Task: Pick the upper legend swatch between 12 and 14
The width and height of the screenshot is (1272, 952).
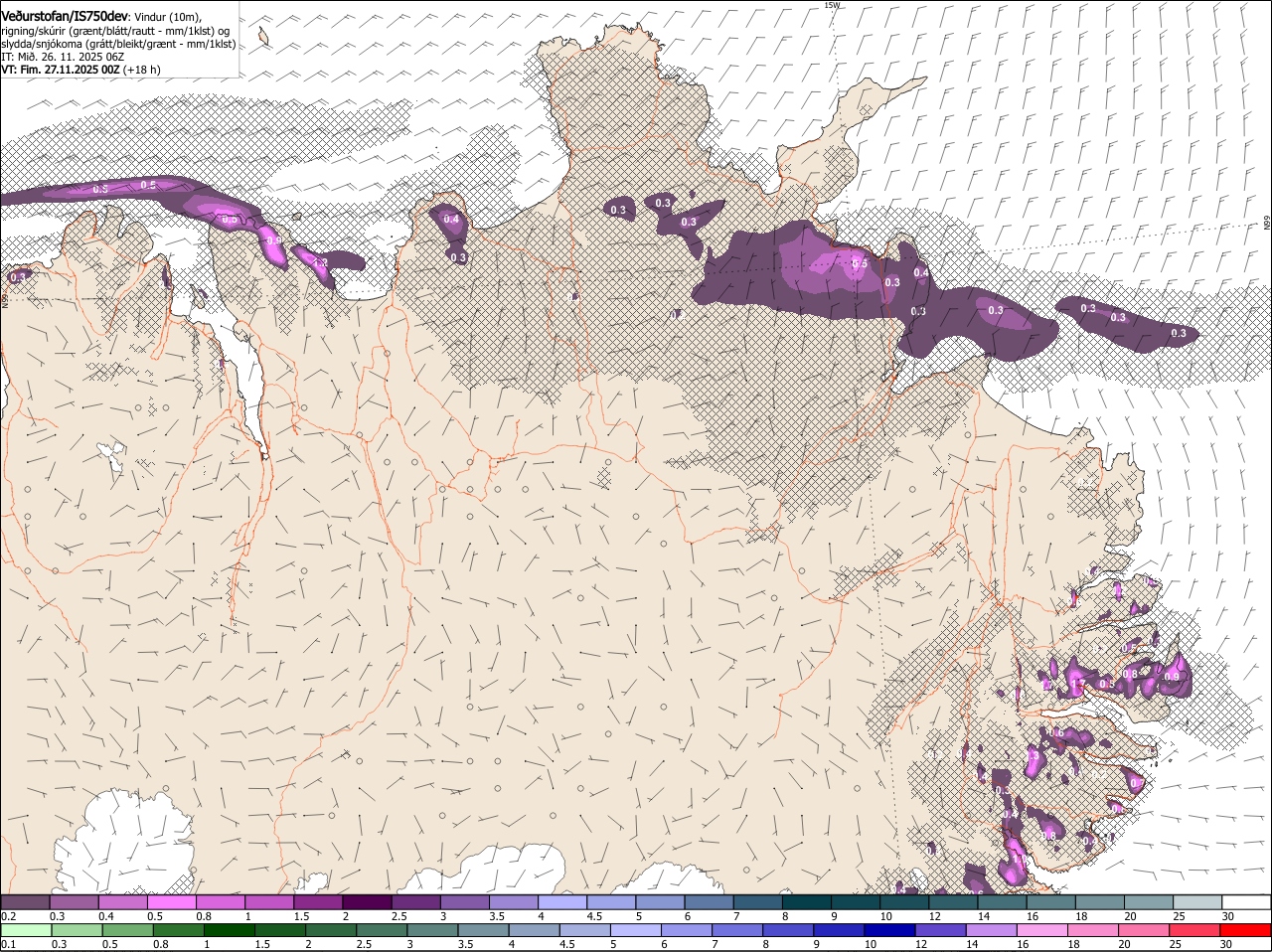Action: point(954,901)
